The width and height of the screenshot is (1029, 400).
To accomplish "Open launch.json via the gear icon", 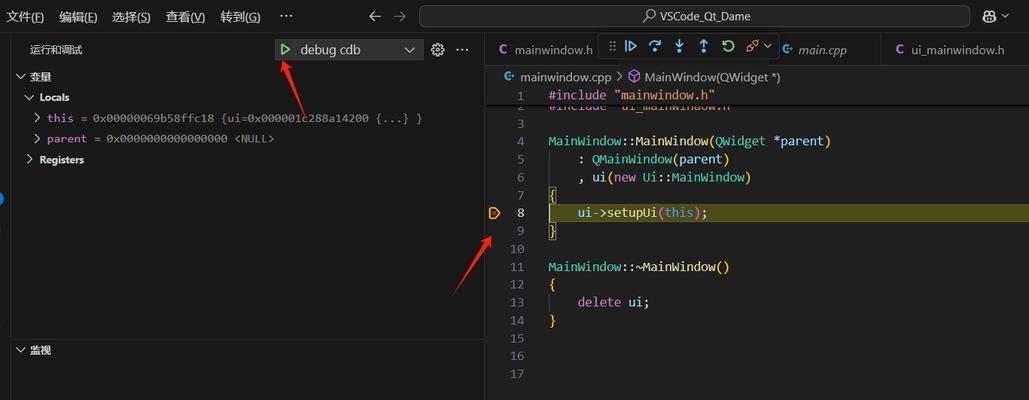I will [438, 50].
